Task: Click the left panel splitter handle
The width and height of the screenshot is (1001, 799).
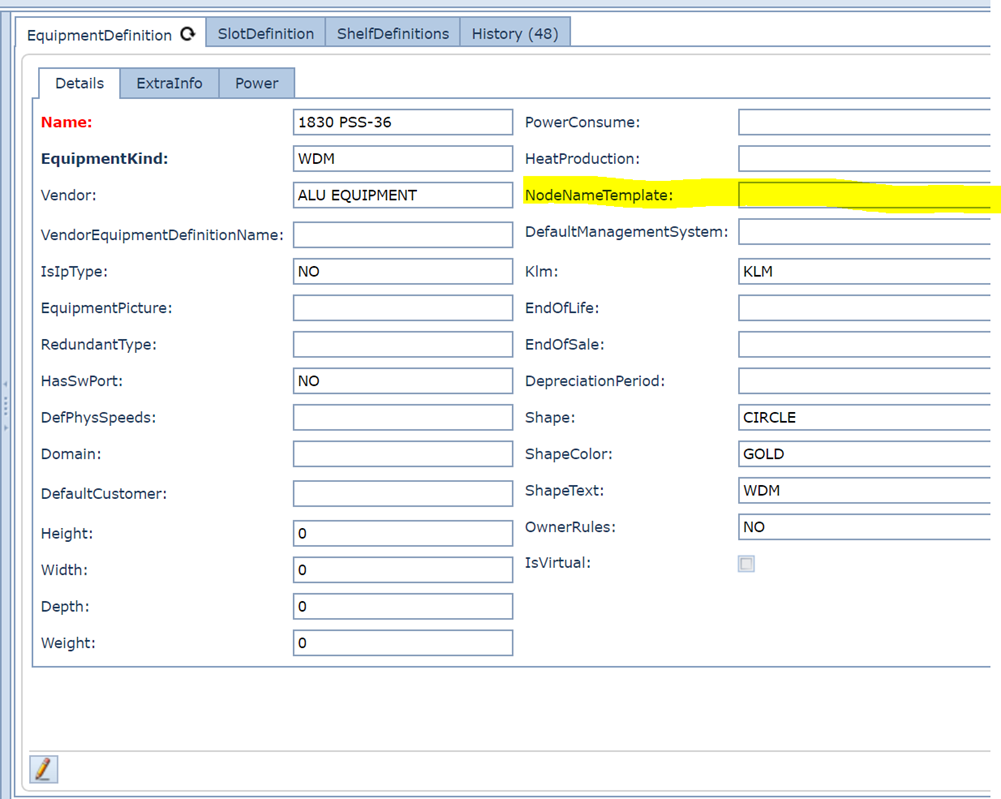Action: click(5, 405)
